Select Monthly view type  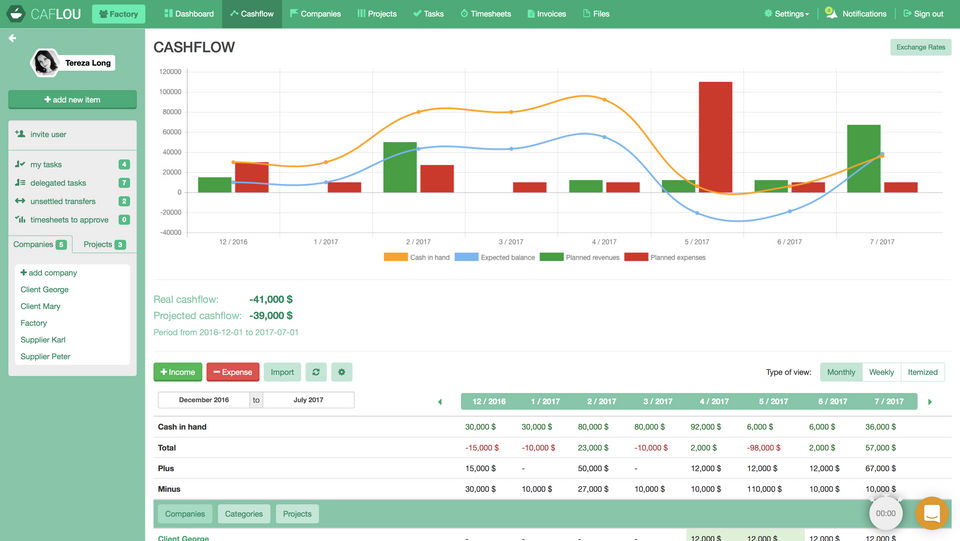(841, 371)
